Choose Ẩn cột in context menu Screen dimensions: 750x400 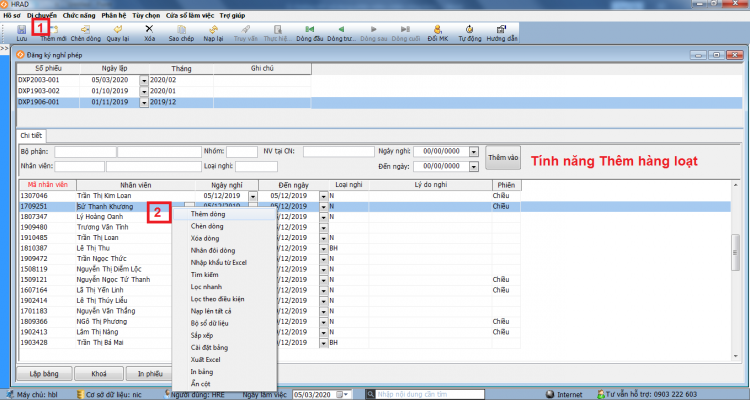point(224,384)
